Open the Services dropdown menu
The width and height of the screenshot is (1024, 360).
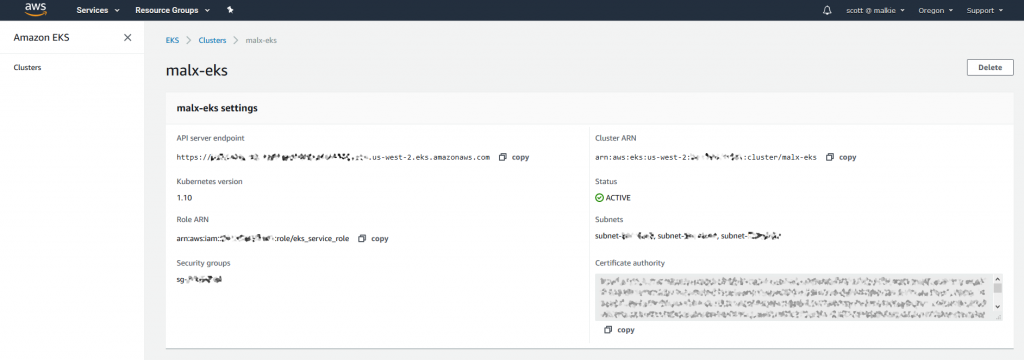98,10
